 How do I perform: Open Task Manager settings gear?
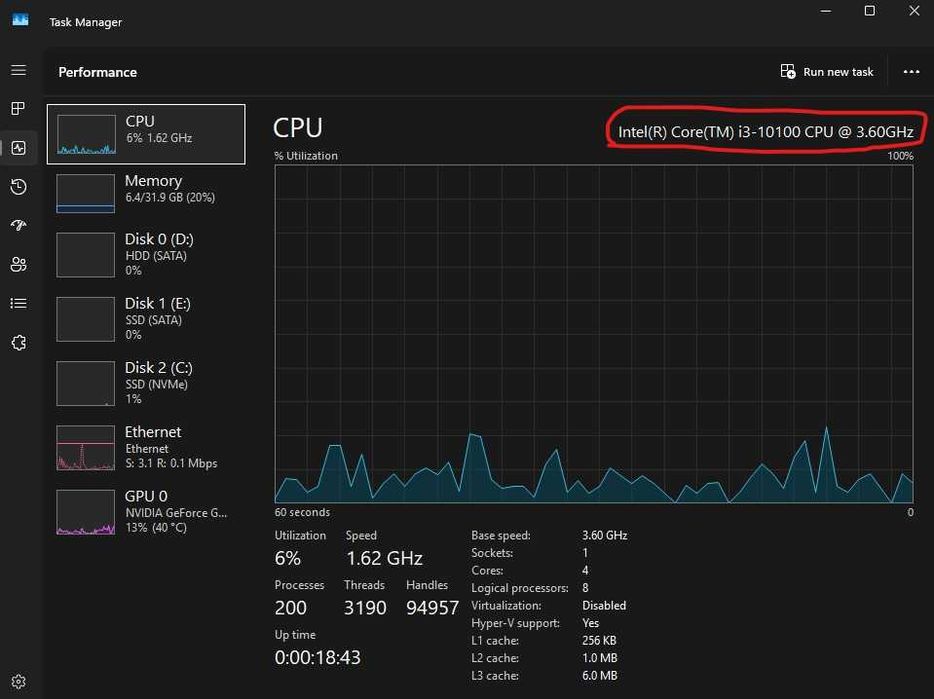click(18, 681)
